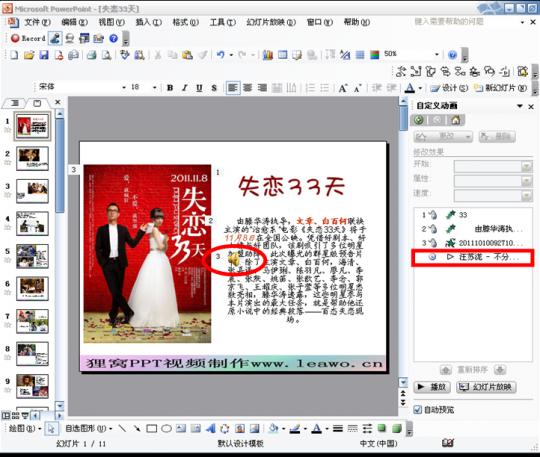Open the 文件 menu
The height and width of the screenshot is (457, 540).
tap(37, 22)
